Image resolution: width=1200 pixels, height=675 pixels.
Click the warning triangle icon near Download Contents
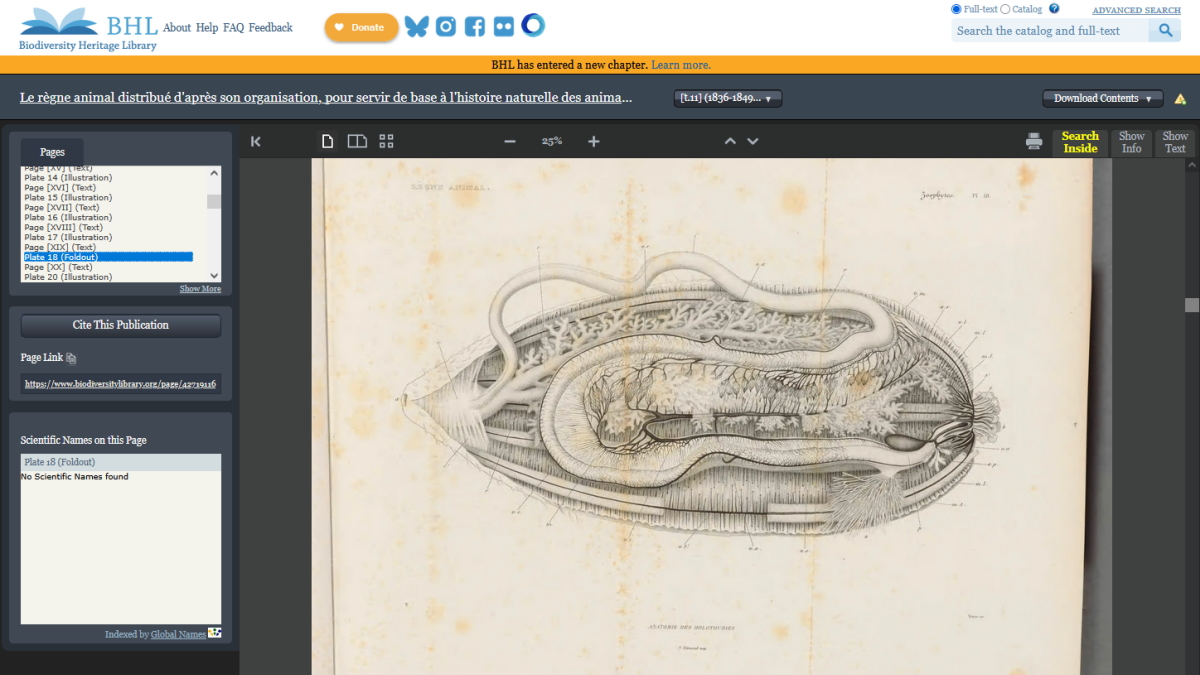tap(1180, 99)
